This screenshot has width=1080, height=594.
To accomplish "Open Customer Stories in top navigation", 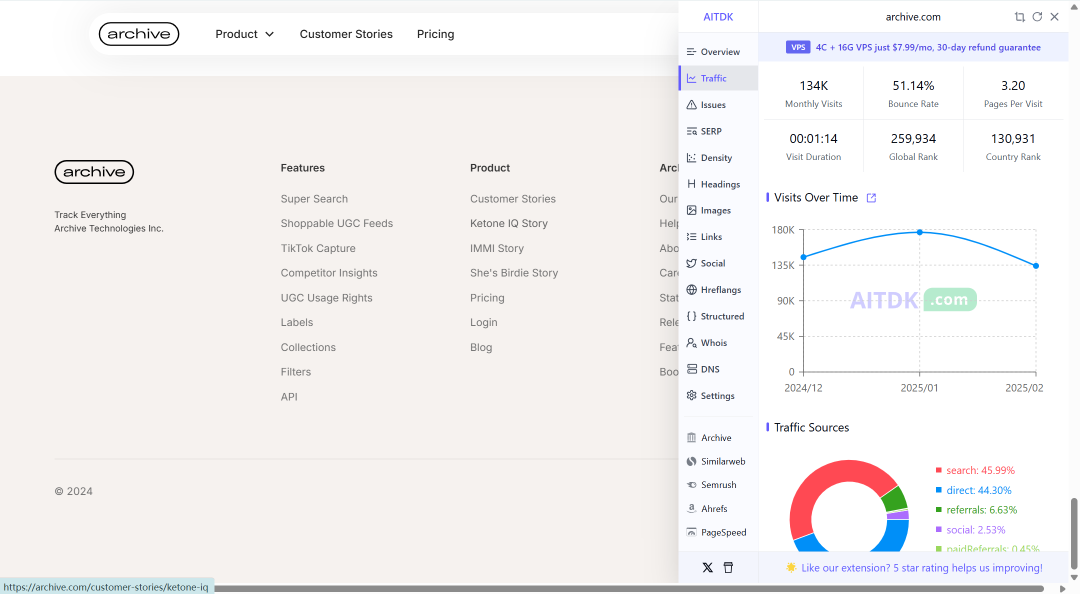I will pyautogui.click(x=346, y=34).
